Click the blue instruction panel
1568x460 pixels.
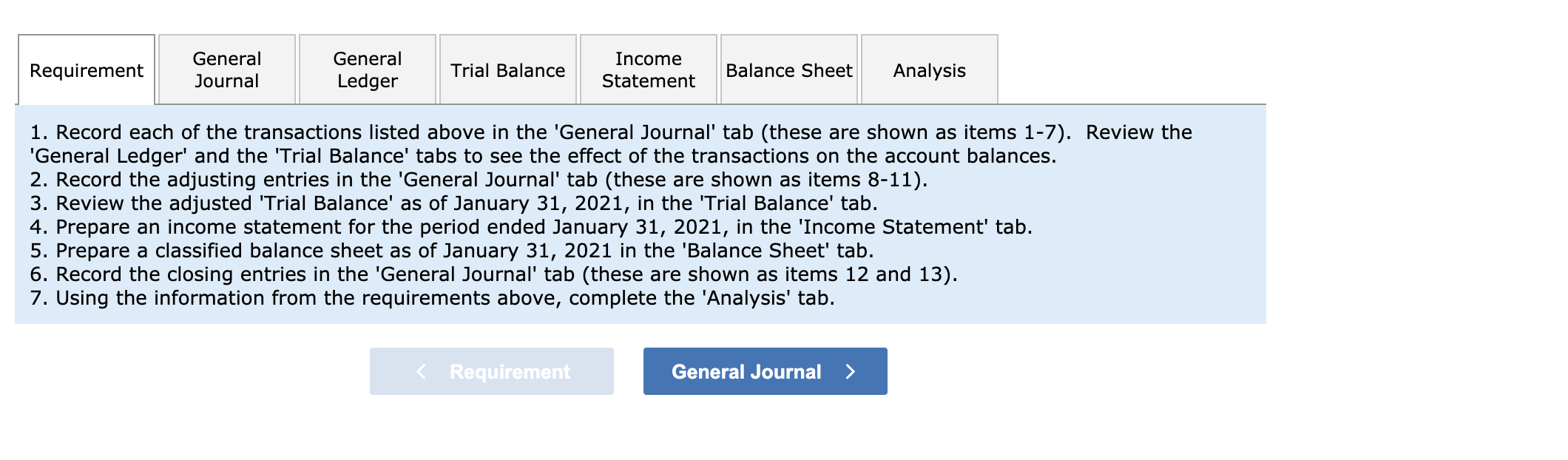pos(636,214)
